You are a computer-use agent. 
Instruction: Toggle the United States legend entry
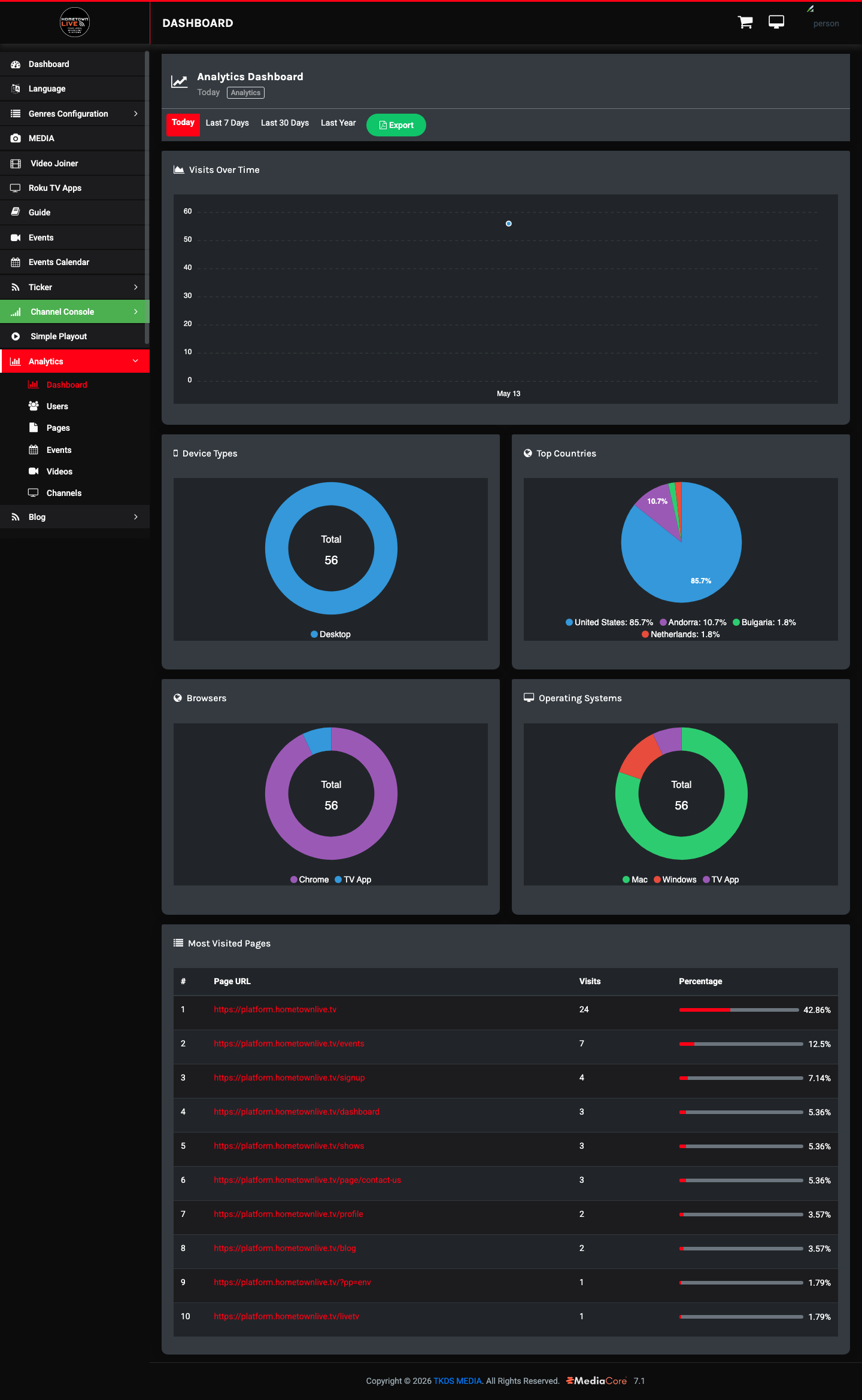[x=609, y=622]
